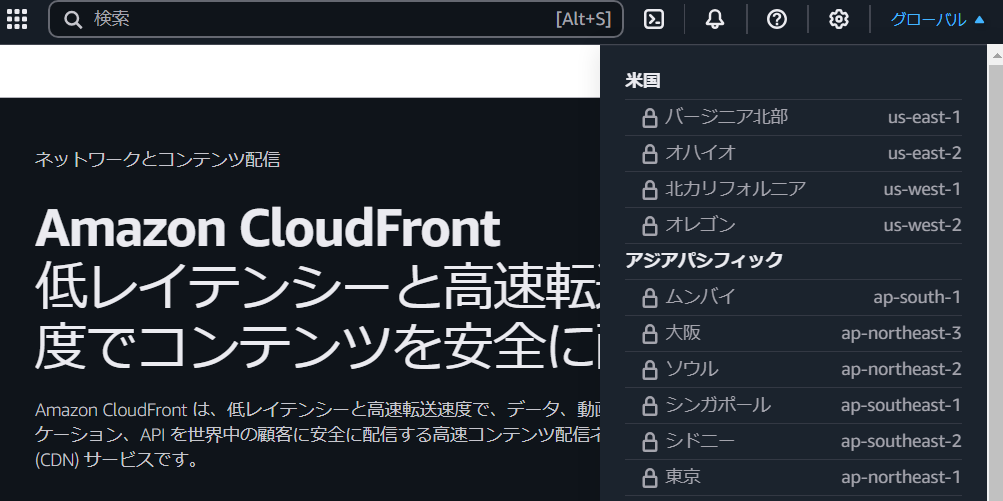Click the lock icon beside 北カリフォルニア
The height and width of the screenshot is (501, 1003).
click(x=649, y=189)
